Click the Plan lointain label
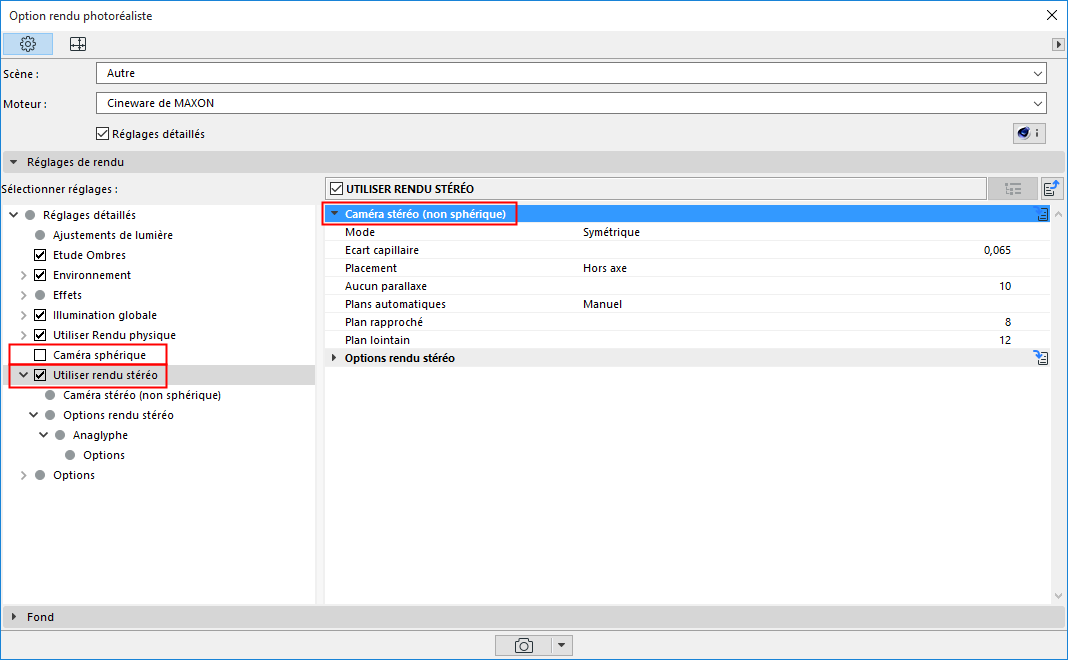This screenshot has height=660, width=1068. (377, 340)
